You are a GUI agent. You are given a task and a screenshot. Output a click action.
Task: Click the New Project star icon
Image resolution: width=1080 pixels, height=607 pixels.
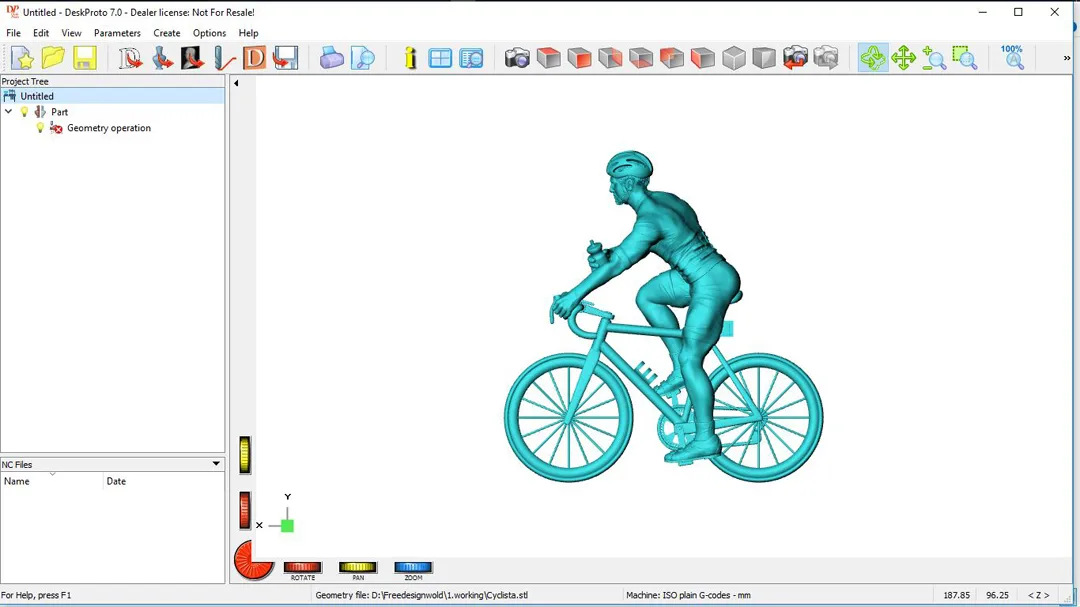click(22, 58)
